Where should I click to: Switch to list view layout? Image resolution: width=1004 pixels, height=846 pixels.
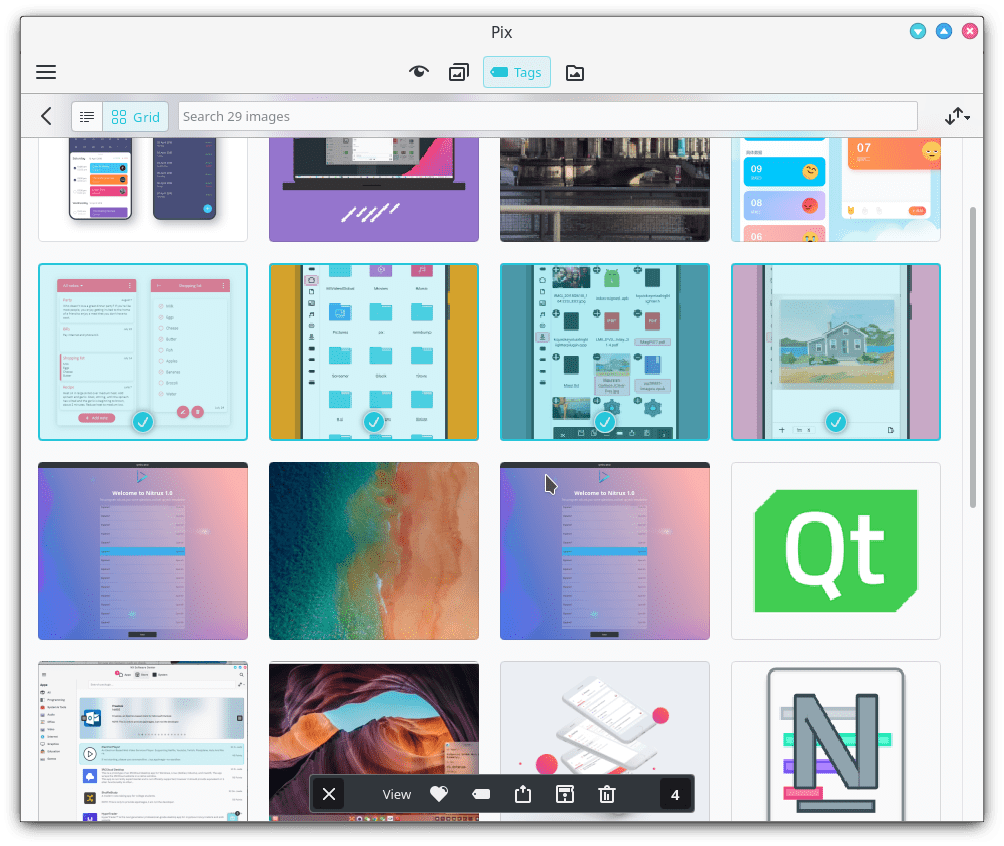[x=87, y=116]
